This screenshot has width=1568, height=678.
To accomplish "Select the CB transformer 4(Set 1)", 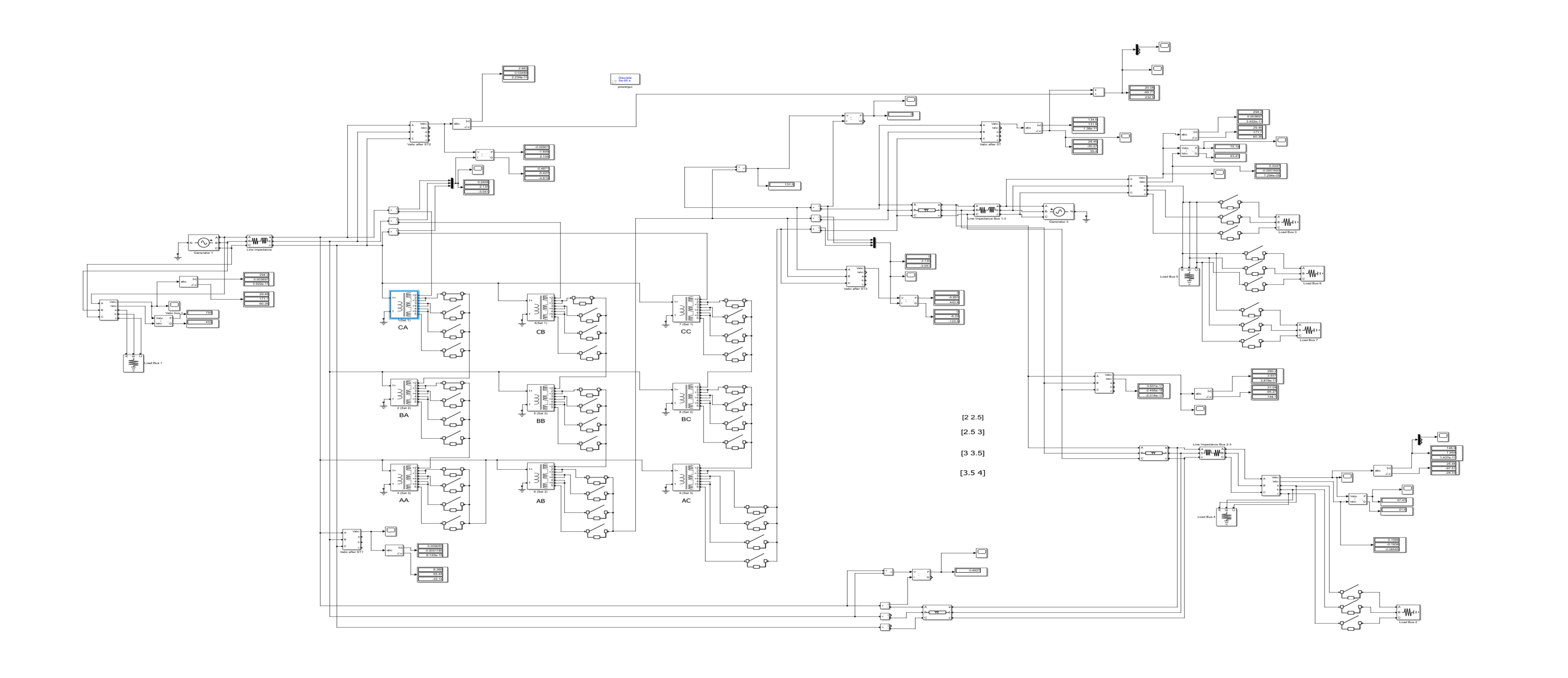I will [540, 307].
